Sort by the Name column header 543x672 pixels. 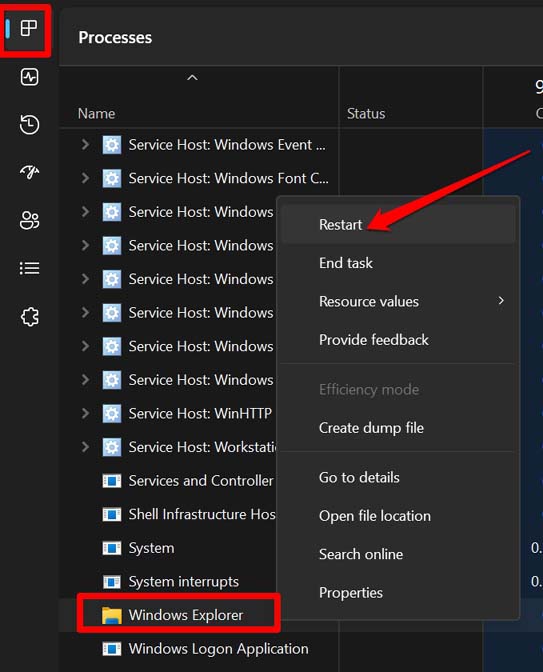(96, 114)
